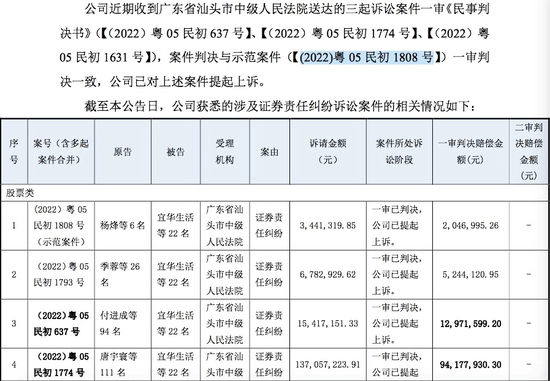
Task: Select the 受理机构 column header
Action: 225,152
